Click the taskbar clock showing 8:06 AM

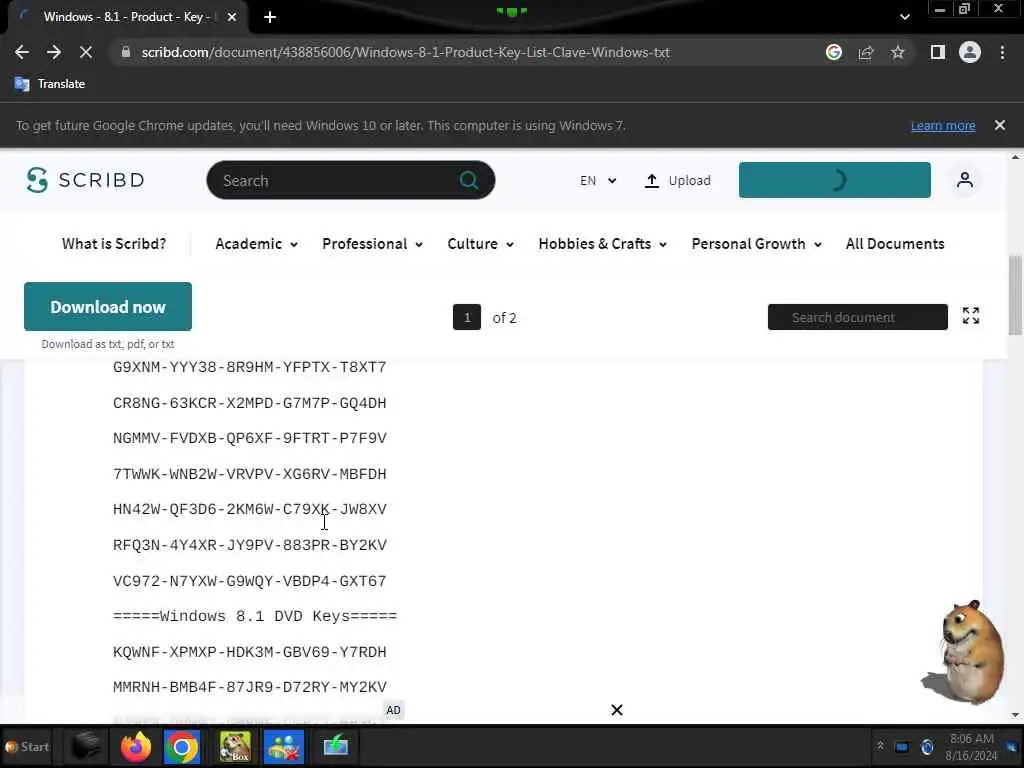972,747
